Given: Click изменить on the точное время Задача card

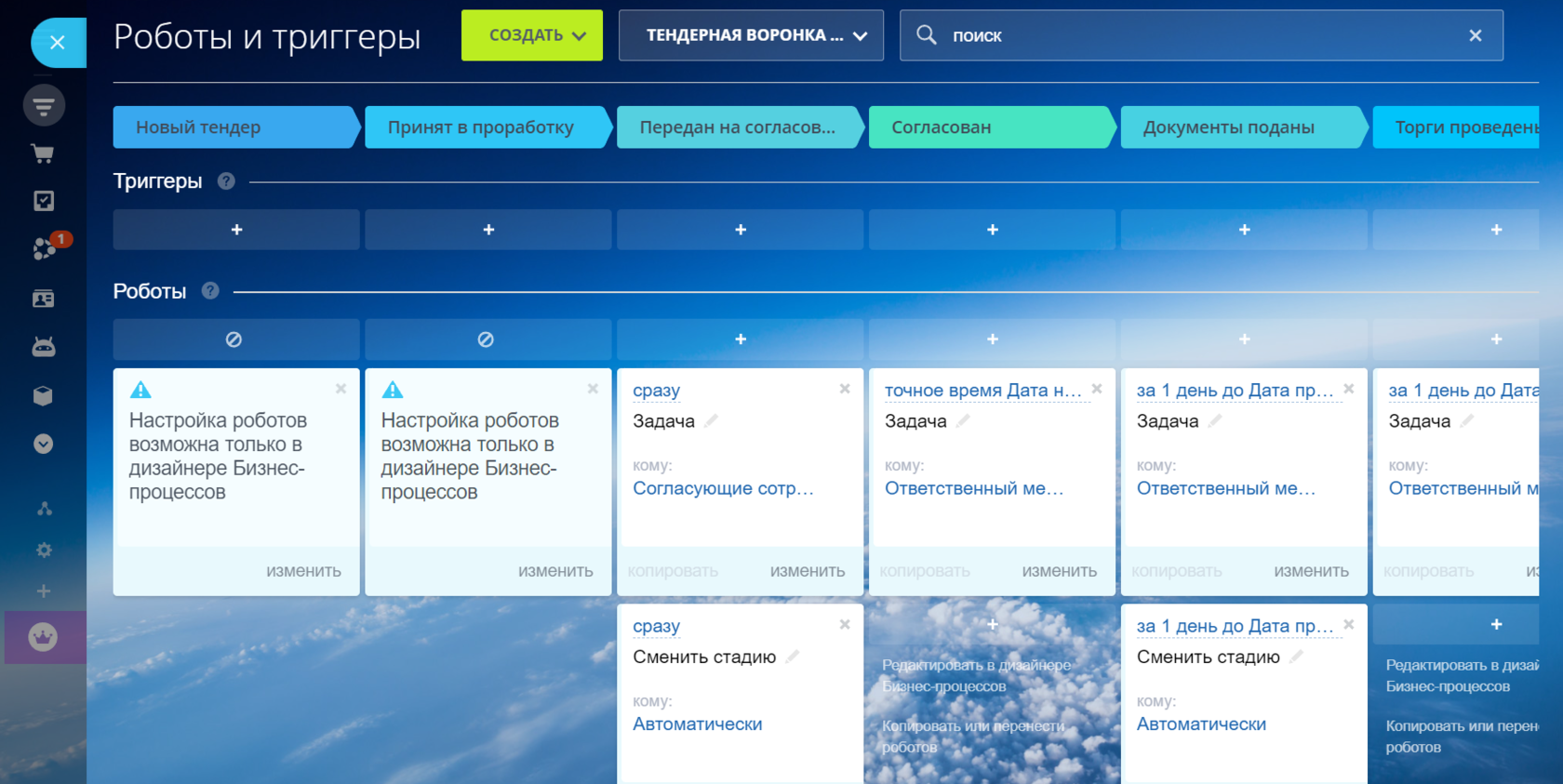Looking at the screenshot, I should 1060,571.
